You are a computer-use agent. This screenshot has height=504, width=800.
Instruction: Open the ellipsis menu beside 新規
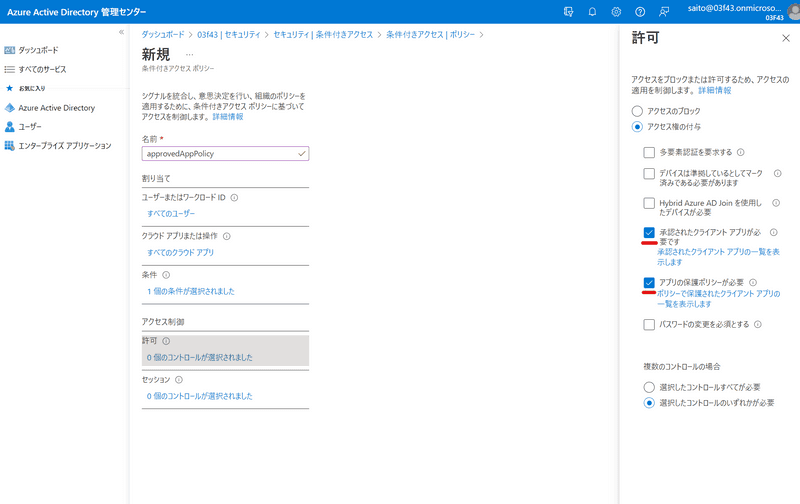click(x=189, y=54)
